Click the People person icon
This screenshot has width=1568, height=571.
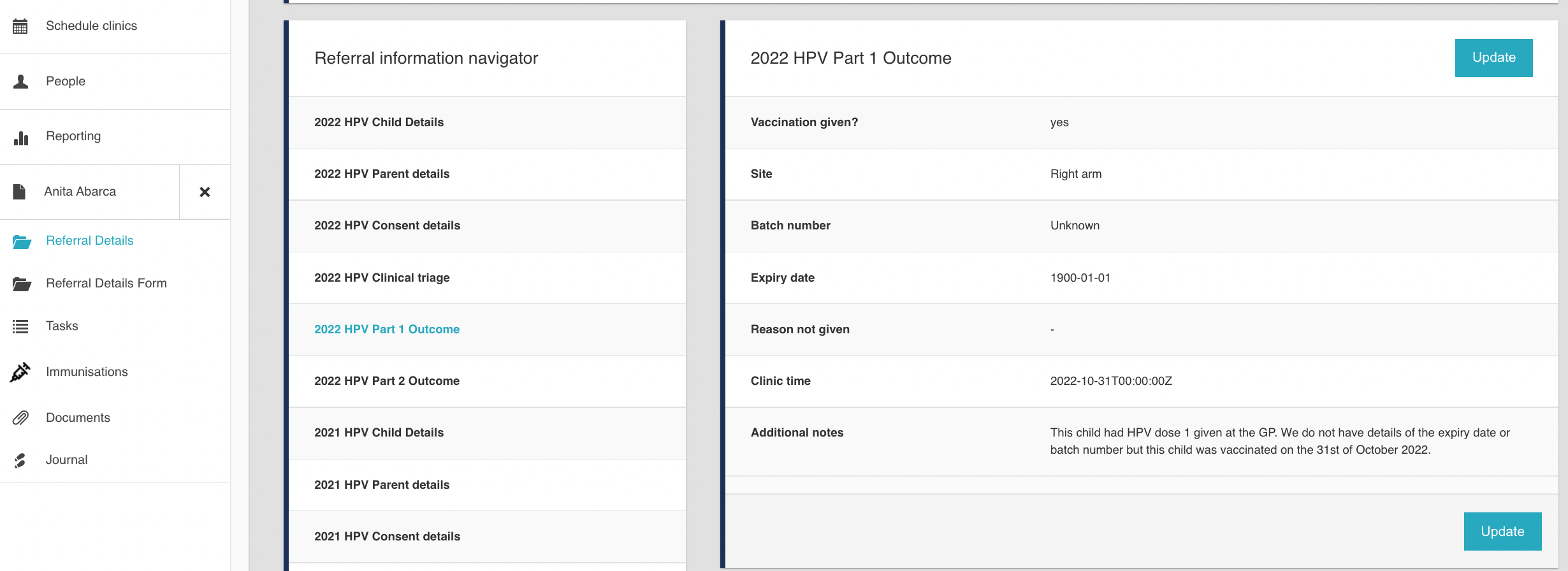20,82
